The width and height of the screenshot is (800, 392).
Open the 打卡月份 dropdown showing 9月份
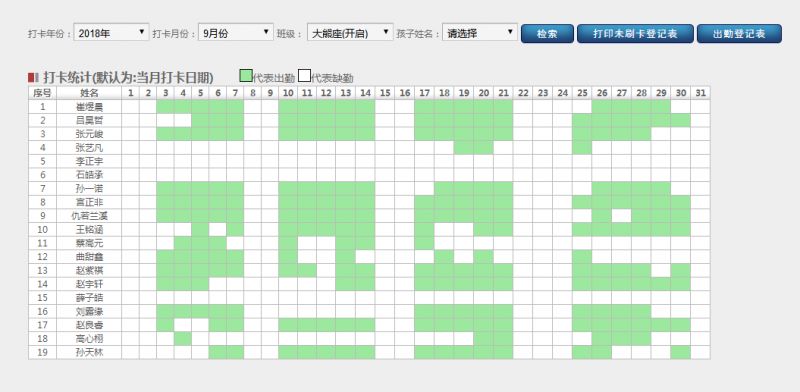236,33
